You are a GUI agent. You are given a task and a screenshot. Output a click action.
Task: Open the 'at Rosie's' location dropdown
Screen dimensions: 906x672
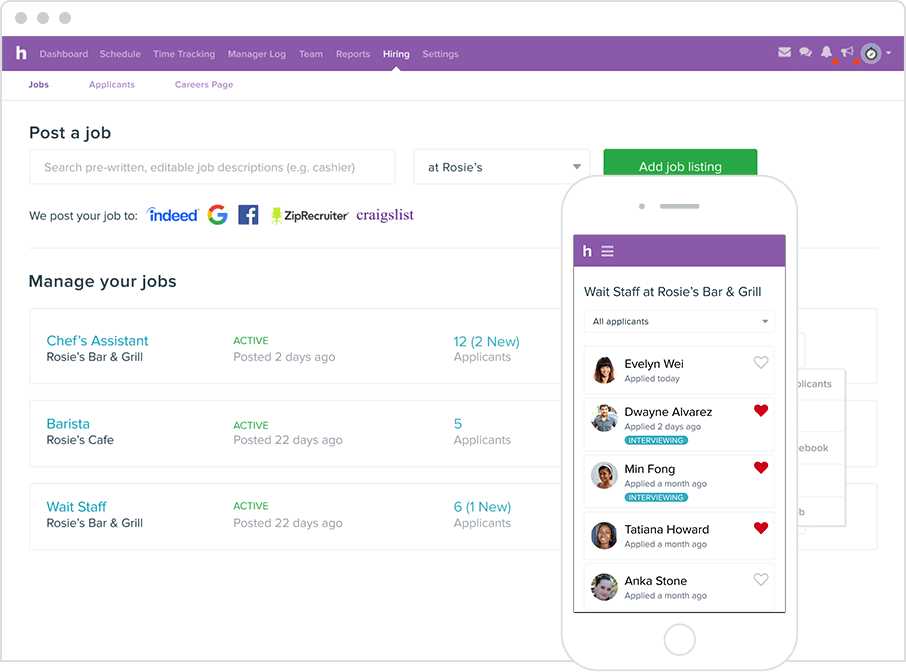click(x=502, y=167)
